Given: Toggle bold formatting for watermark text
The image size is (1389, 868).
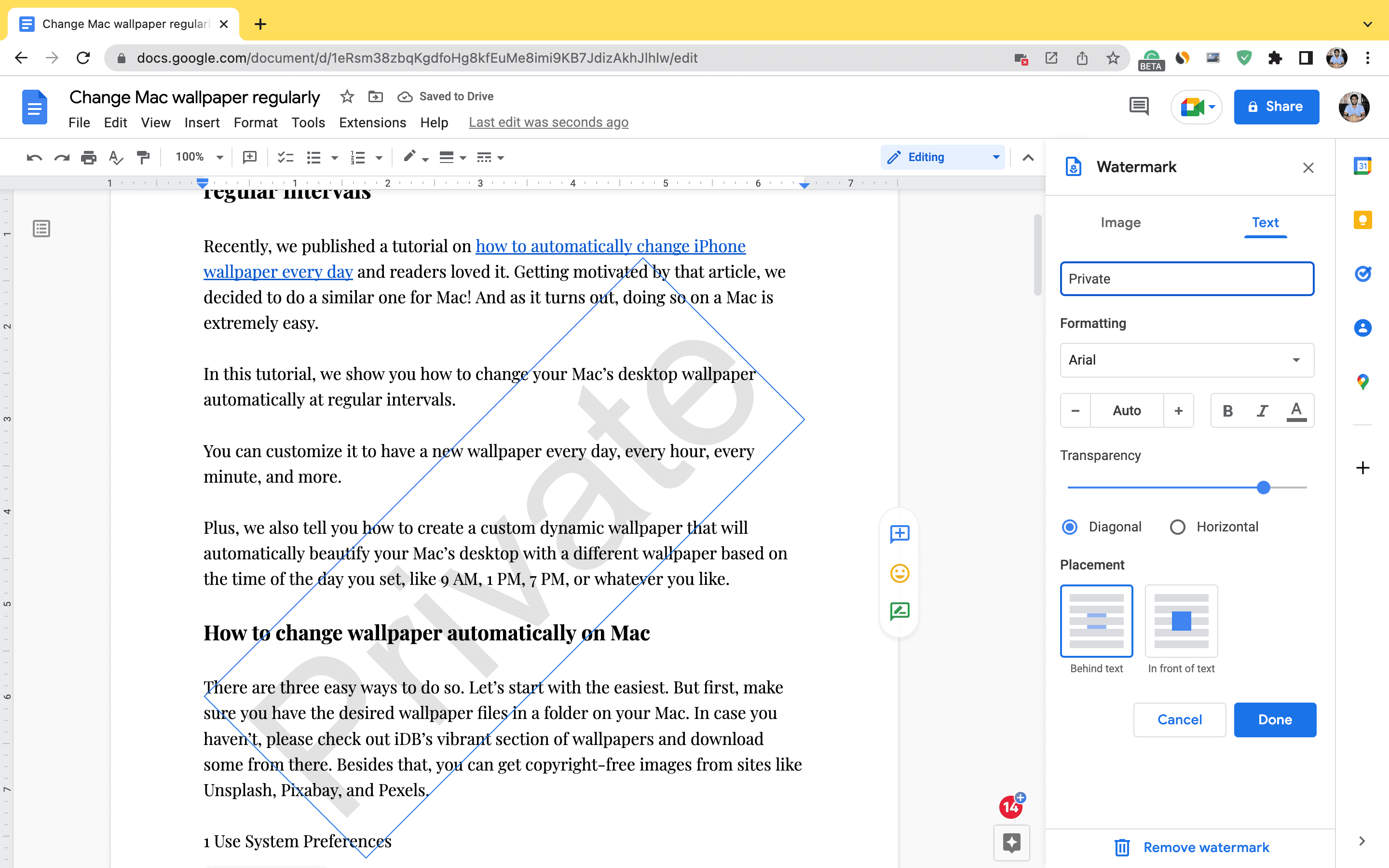Looking at the screenshot, I should coord(1227,410).
